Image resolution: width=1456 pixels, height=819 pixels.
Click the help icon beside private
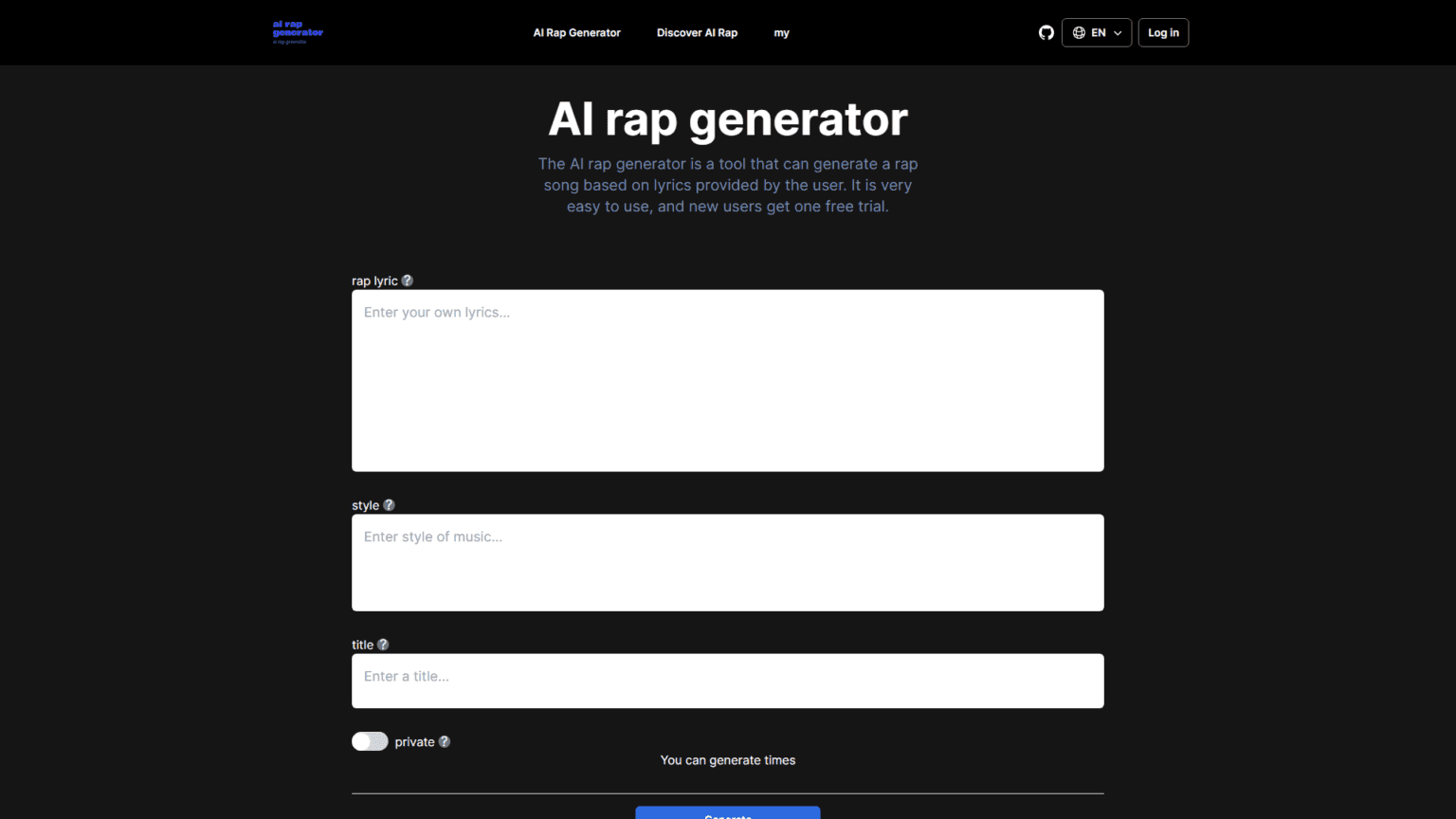[x=446, y=741]
